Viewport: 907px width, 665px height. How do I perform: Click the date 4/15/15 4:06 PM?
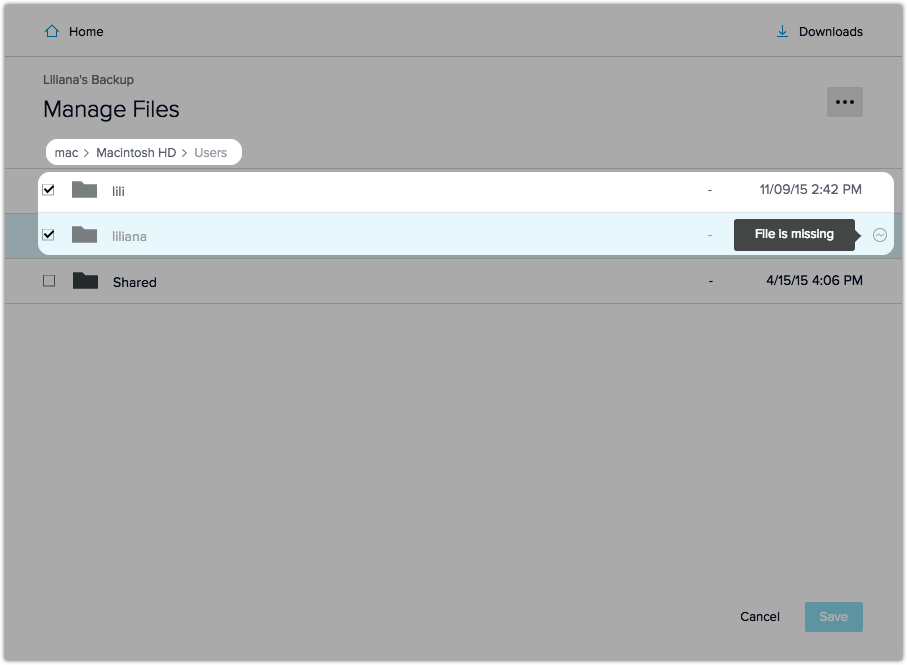814,280
